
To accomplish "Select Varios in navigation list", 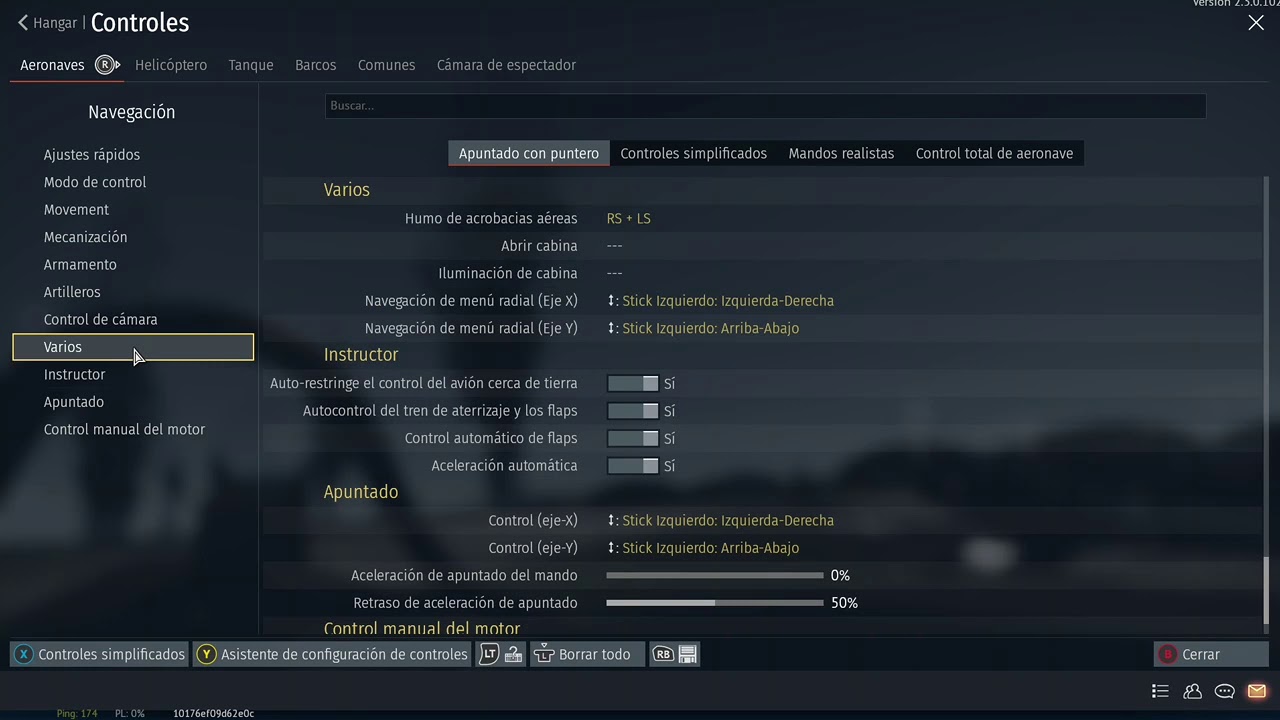I will point(133,347).
